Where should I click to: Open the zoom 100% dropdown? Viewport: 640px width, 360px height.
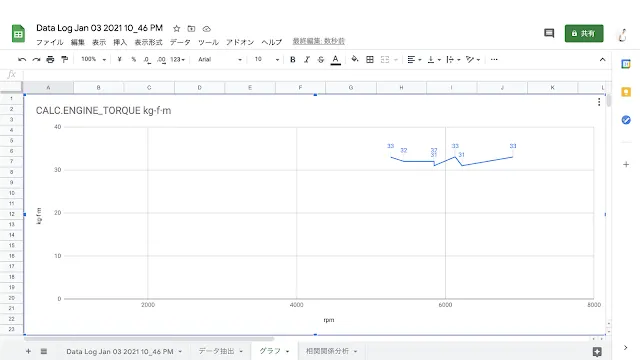[93, 60]
